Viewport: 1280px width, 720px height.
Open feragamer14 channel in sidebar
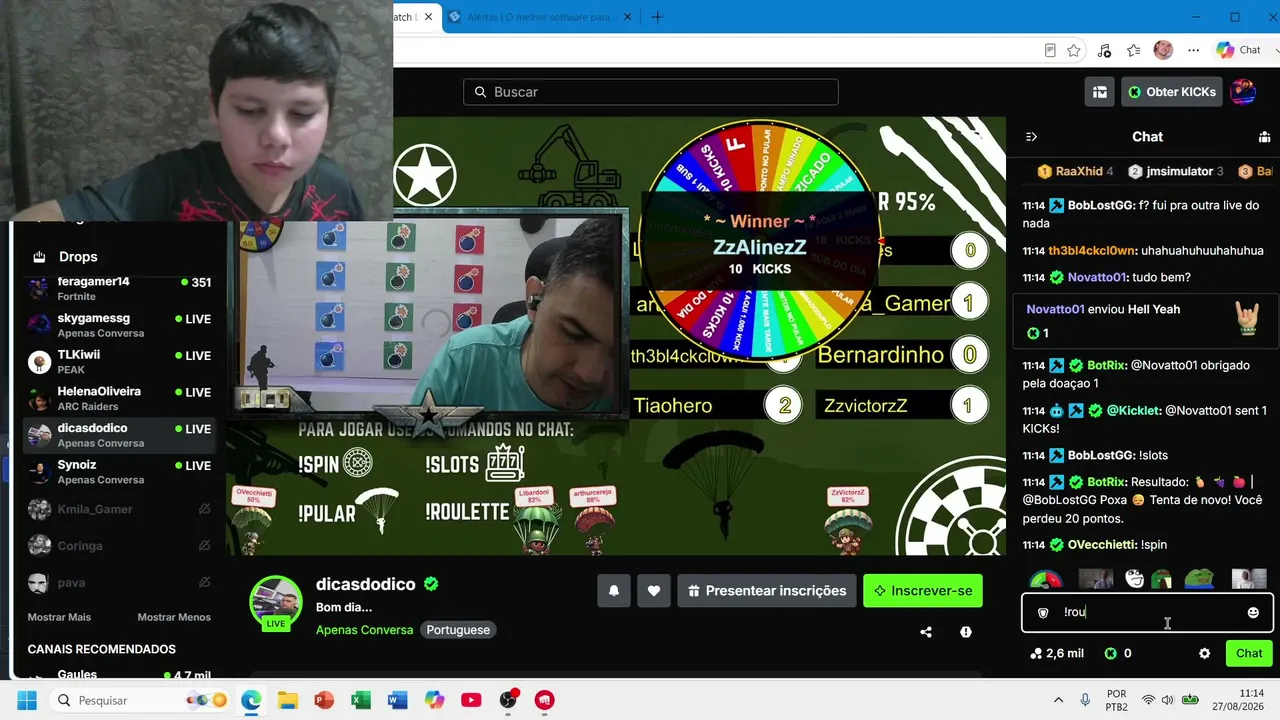[x=119, y=289]
